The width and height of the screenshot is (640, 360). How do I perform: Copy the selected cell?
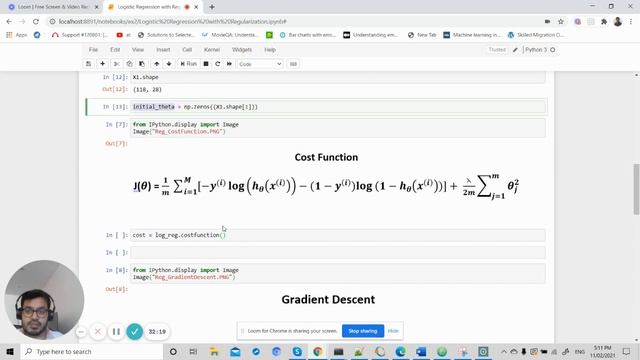(x=129, y=64)
